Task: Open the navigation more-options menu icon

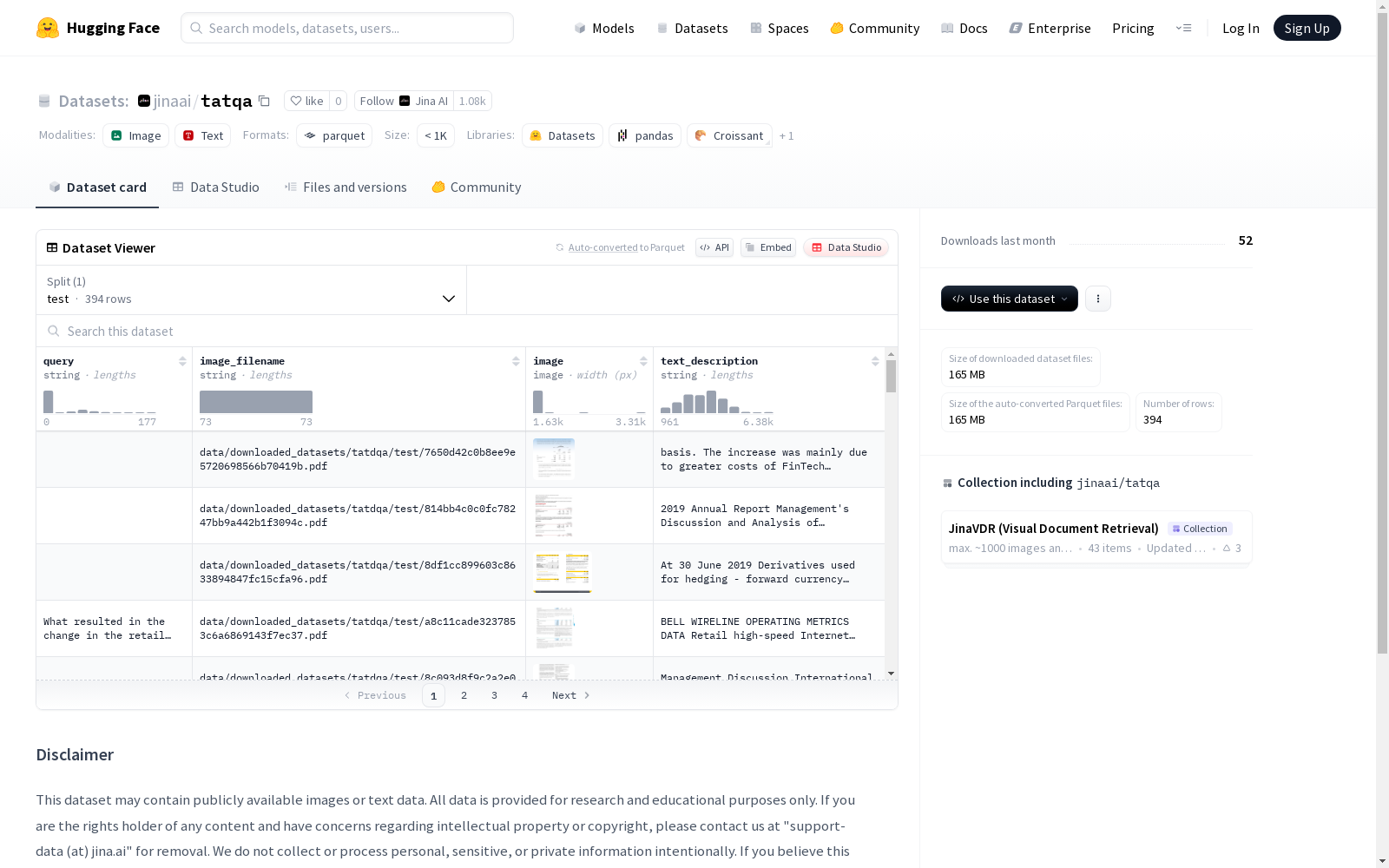Action: pyautogui.click(x=1183, y=28)
